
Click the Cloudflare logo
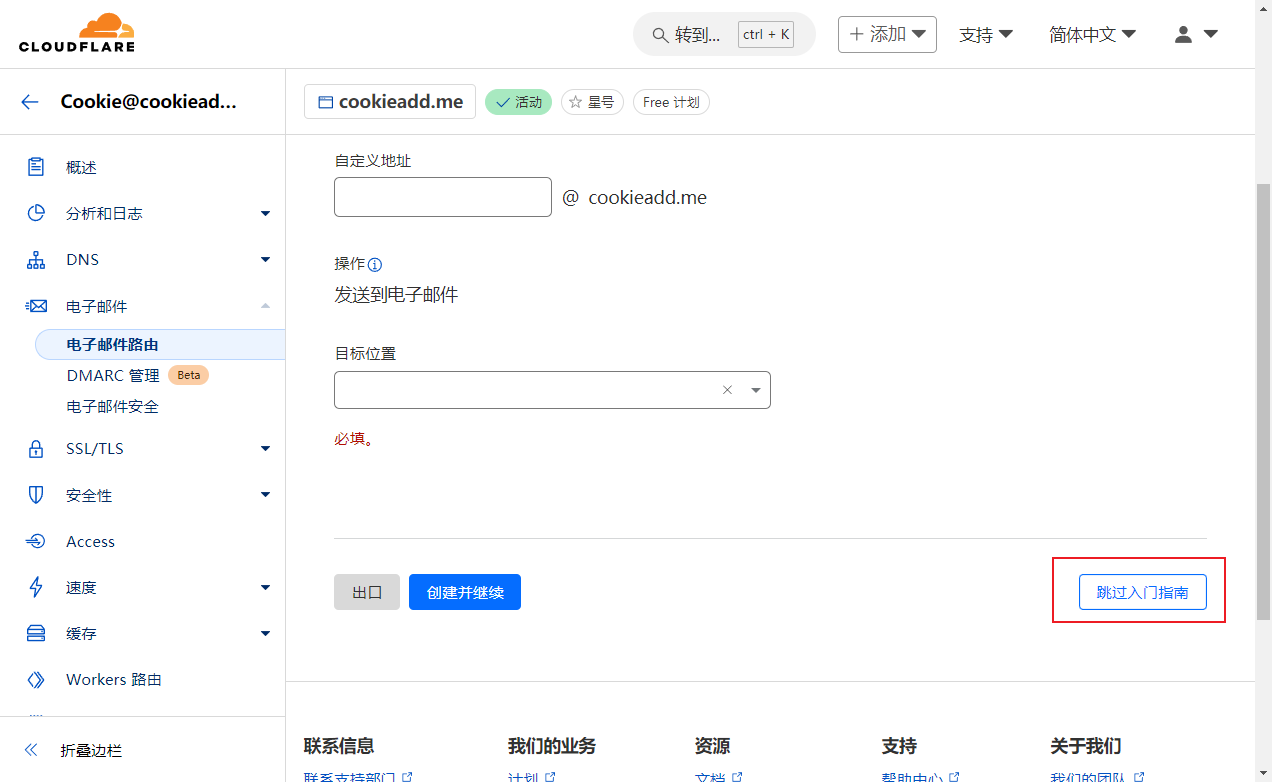(x=77, y=34)
